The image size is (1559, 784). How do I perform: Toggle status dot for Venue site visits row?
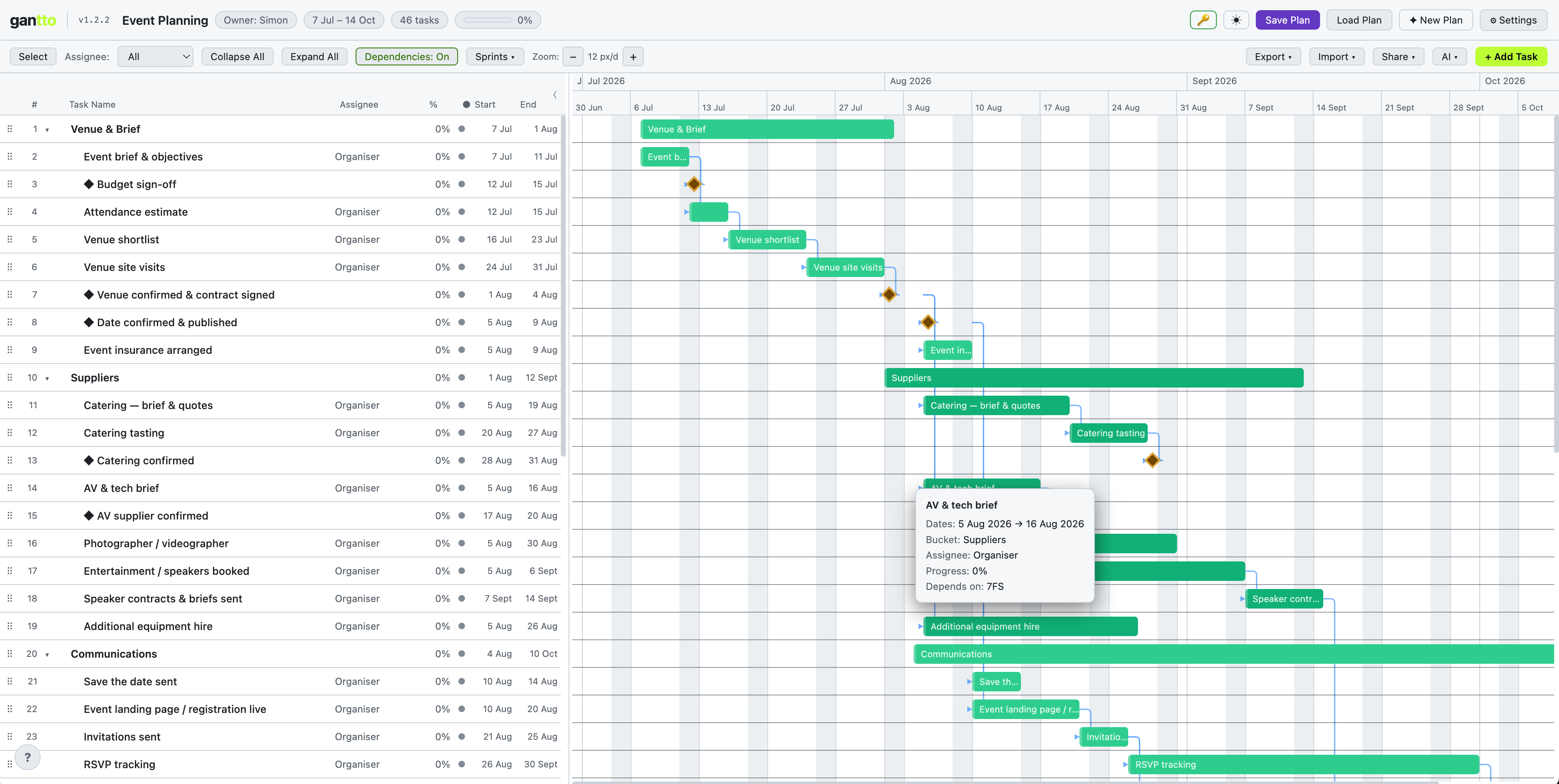(462, 267)
